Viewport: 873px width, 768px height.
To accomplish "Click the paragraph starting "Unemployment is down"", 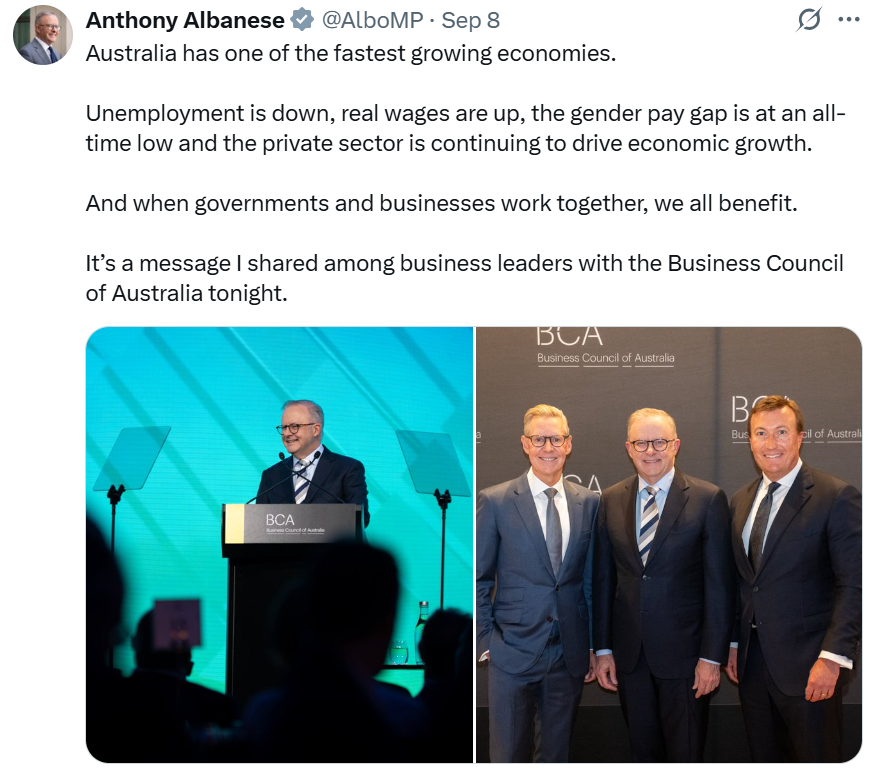I will 465,128.
